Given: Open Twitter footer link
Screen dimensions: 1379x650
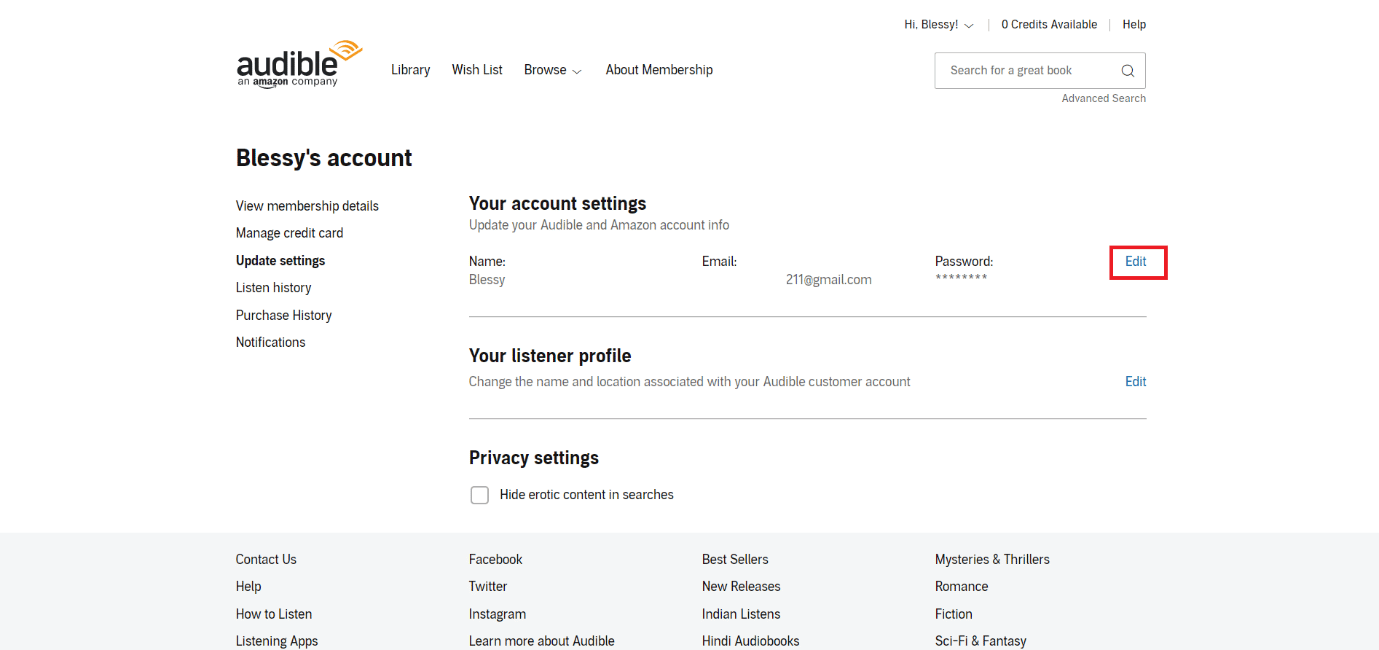Looking at the screenshot, I should click(488, 587).
